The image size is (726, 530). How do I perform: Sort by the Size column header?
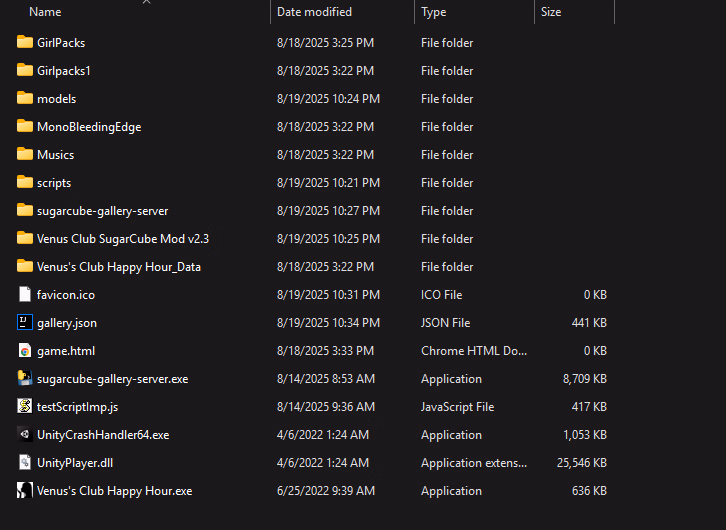pos(551,12)
